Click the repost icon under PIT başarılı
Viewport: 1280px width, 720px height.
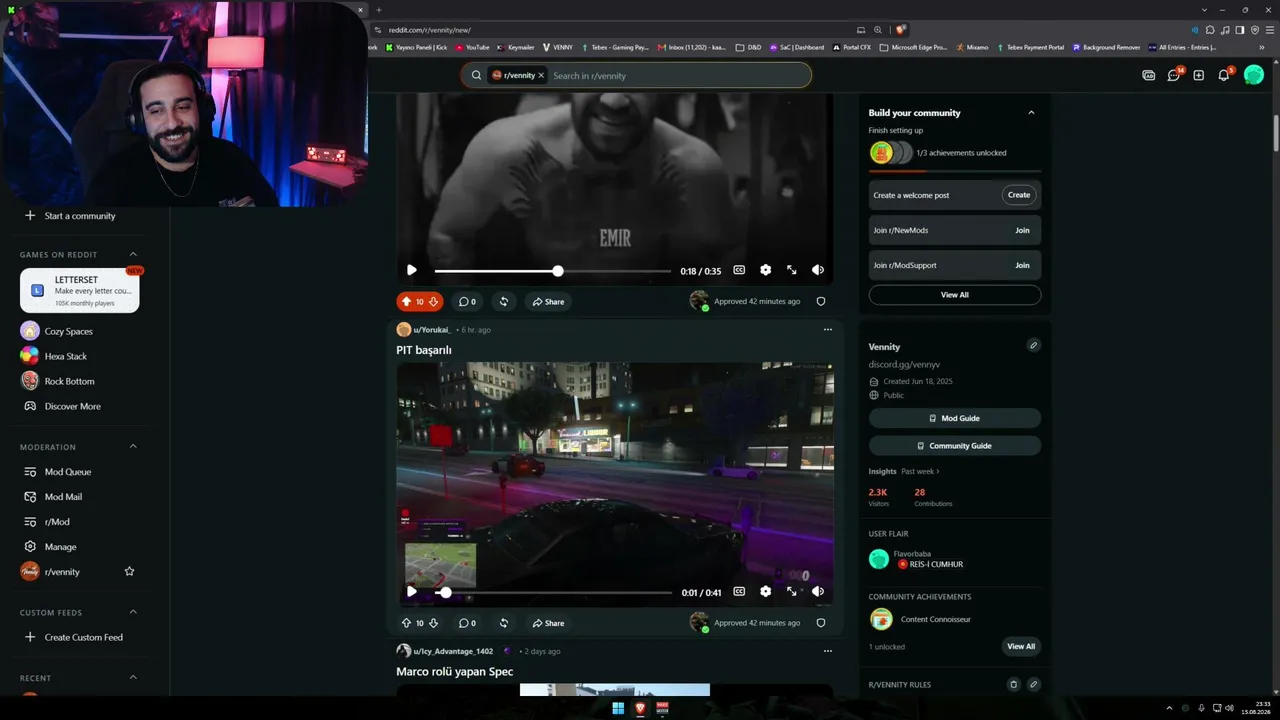pyautogui.click(x=503, y=623)
